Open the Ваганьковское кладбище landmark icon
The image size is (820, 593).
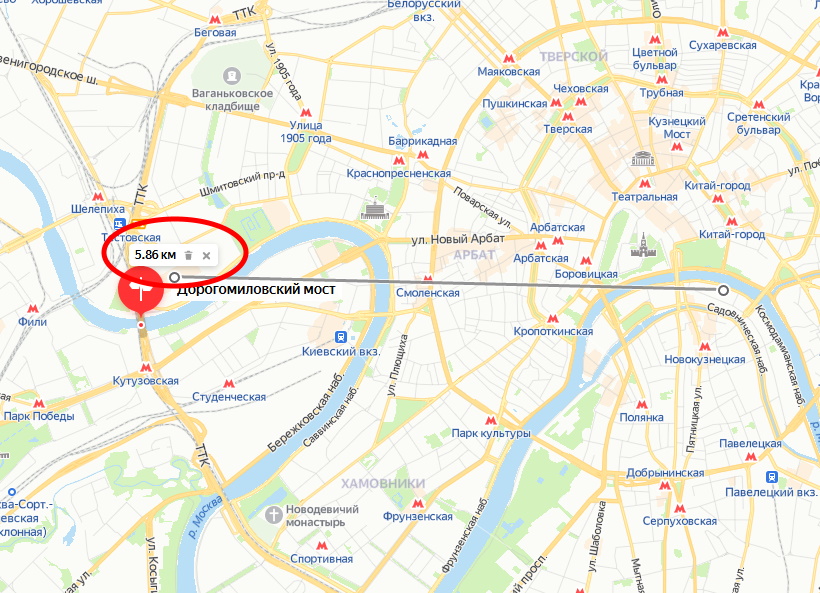coord(232,76)
